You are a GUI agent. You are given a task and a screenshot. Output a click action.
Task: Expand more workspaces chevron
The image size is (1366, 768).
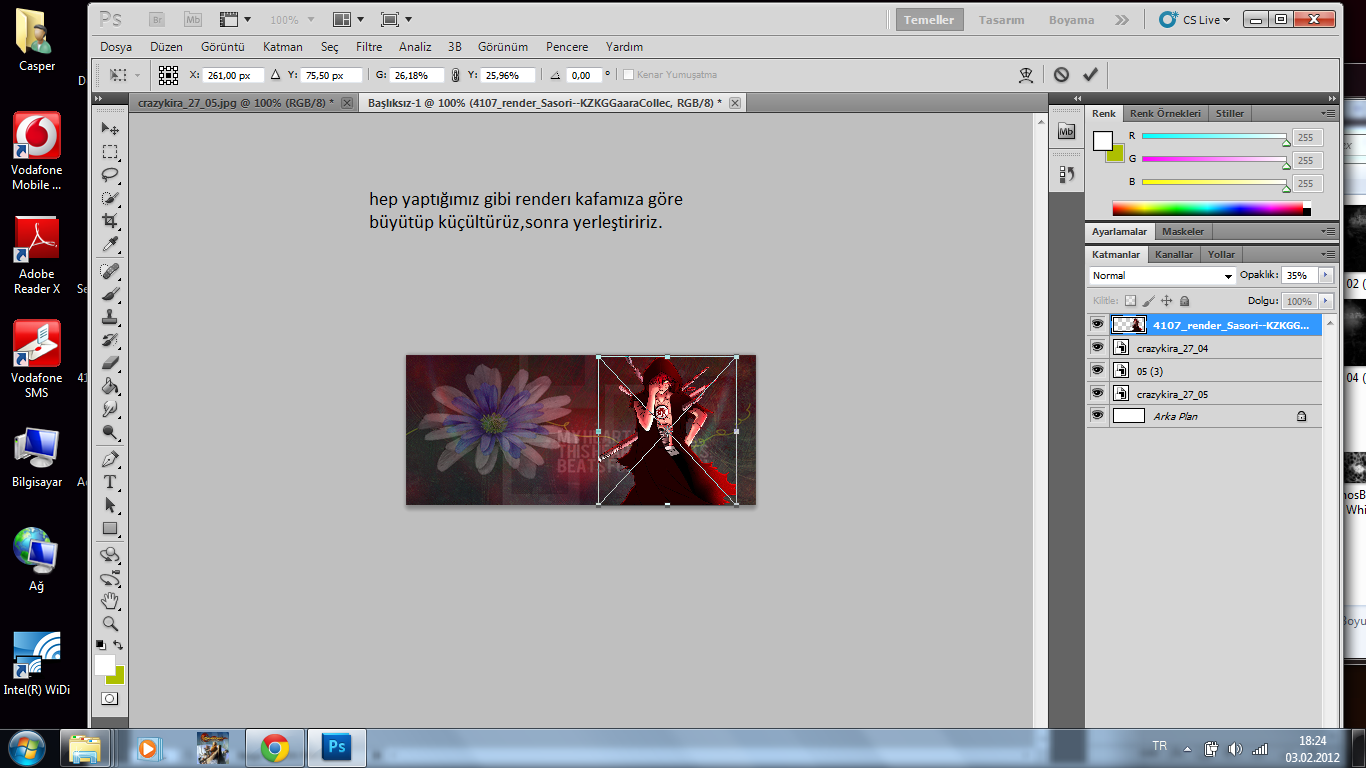point(1122,19)
